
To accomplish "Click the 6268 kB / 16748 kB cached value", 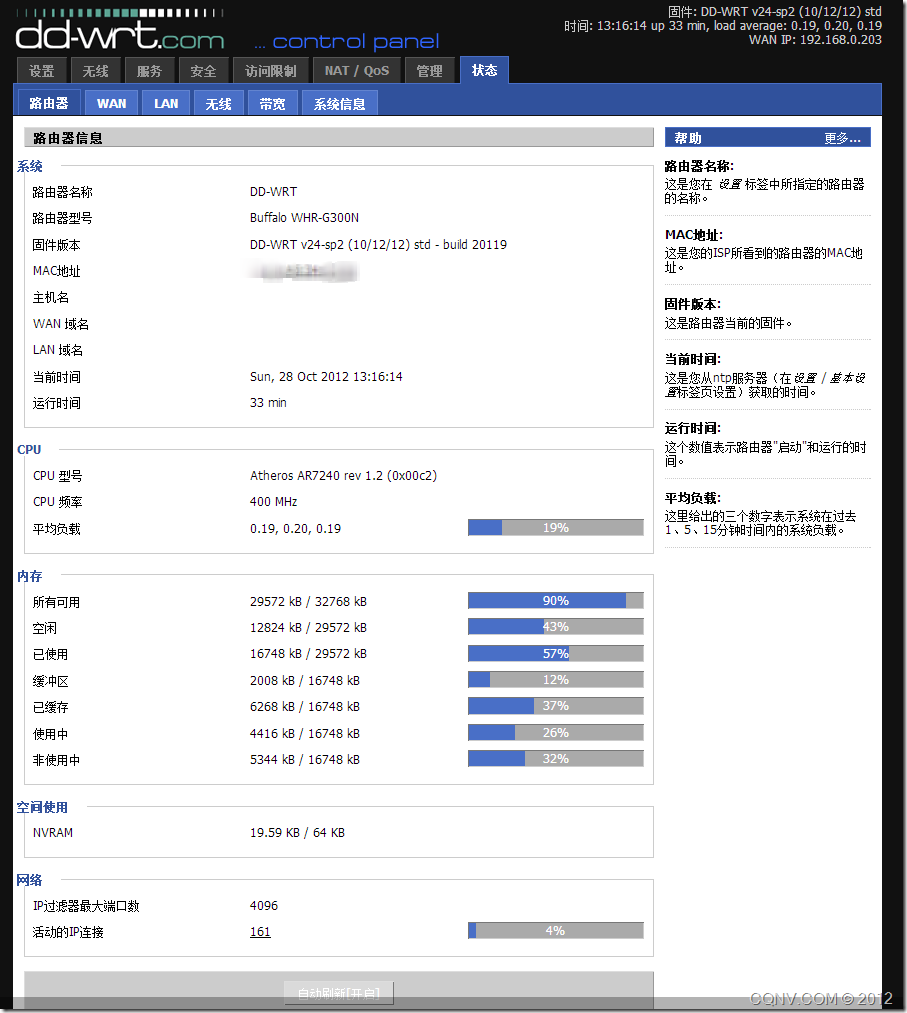I will (x=304, y=707).
